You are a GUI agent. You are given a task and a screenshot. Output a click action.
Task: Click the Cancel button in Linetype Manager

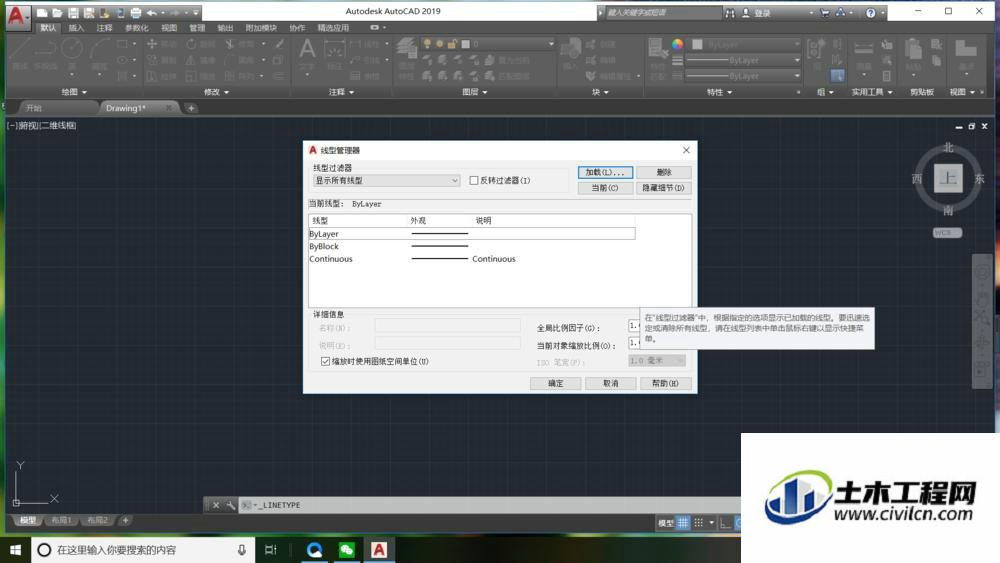(x=611, y=383)
